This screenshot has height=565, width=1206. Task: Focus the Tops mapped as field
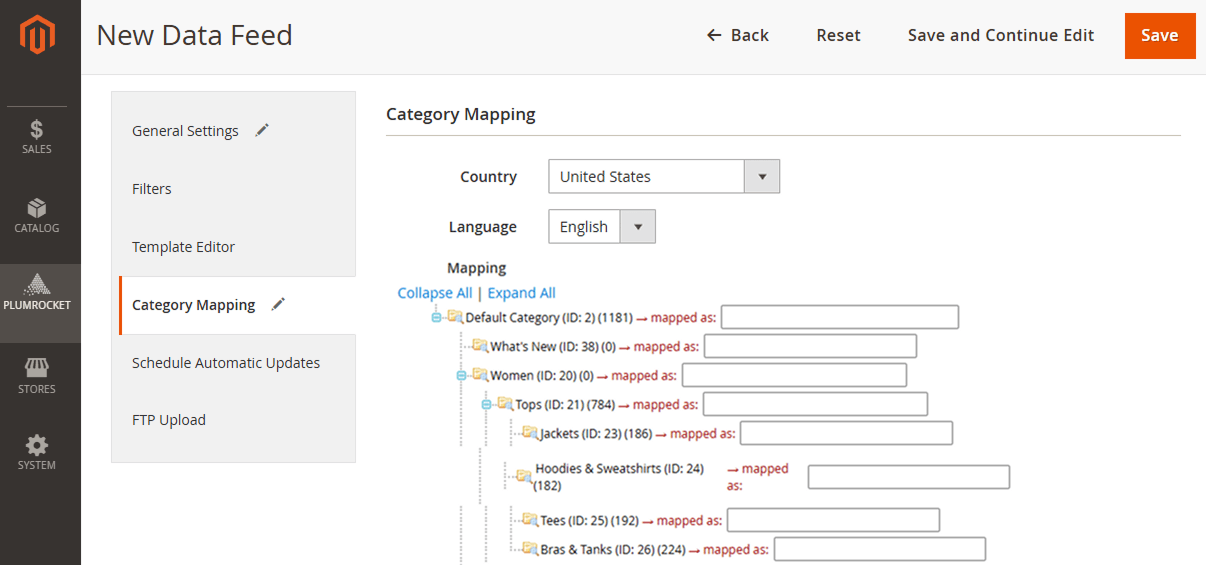point(815,404)
